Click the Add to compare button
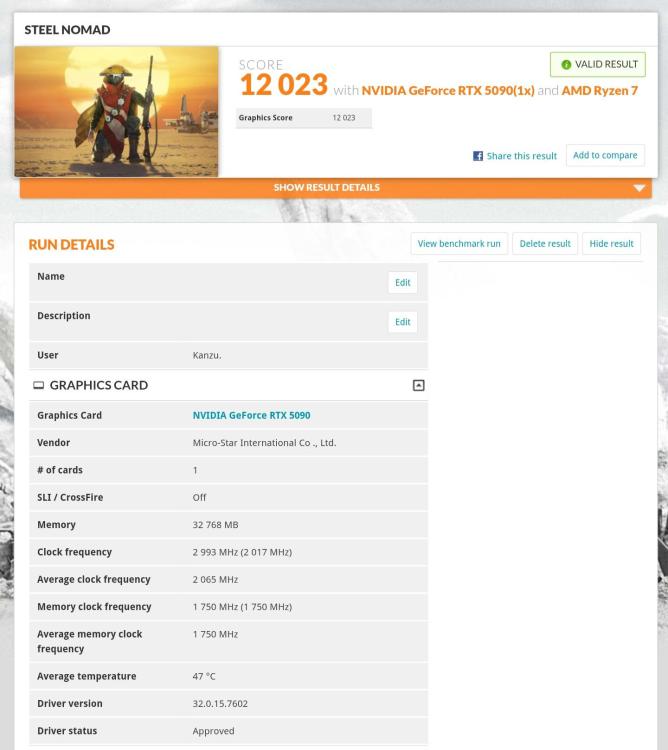This screenshot has width=668, height=750. coord(605,155)
